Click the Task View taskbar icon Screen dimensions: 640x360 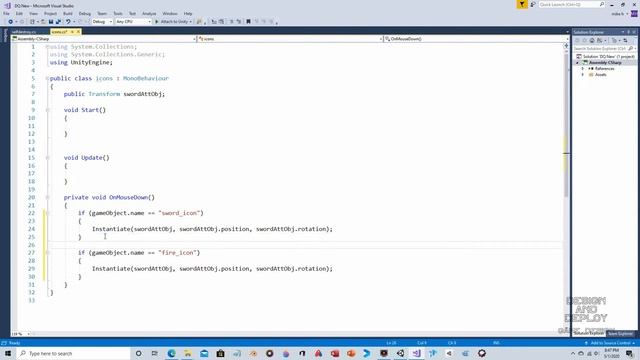pyautogui.click(x=155, y=353)
